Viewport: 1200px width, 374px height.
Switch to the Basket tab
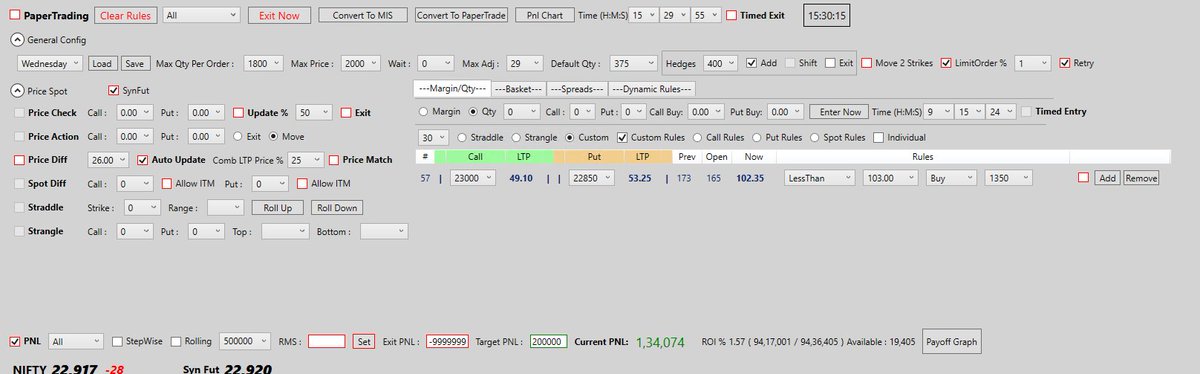pyautogui.click(x=518, y=89)
